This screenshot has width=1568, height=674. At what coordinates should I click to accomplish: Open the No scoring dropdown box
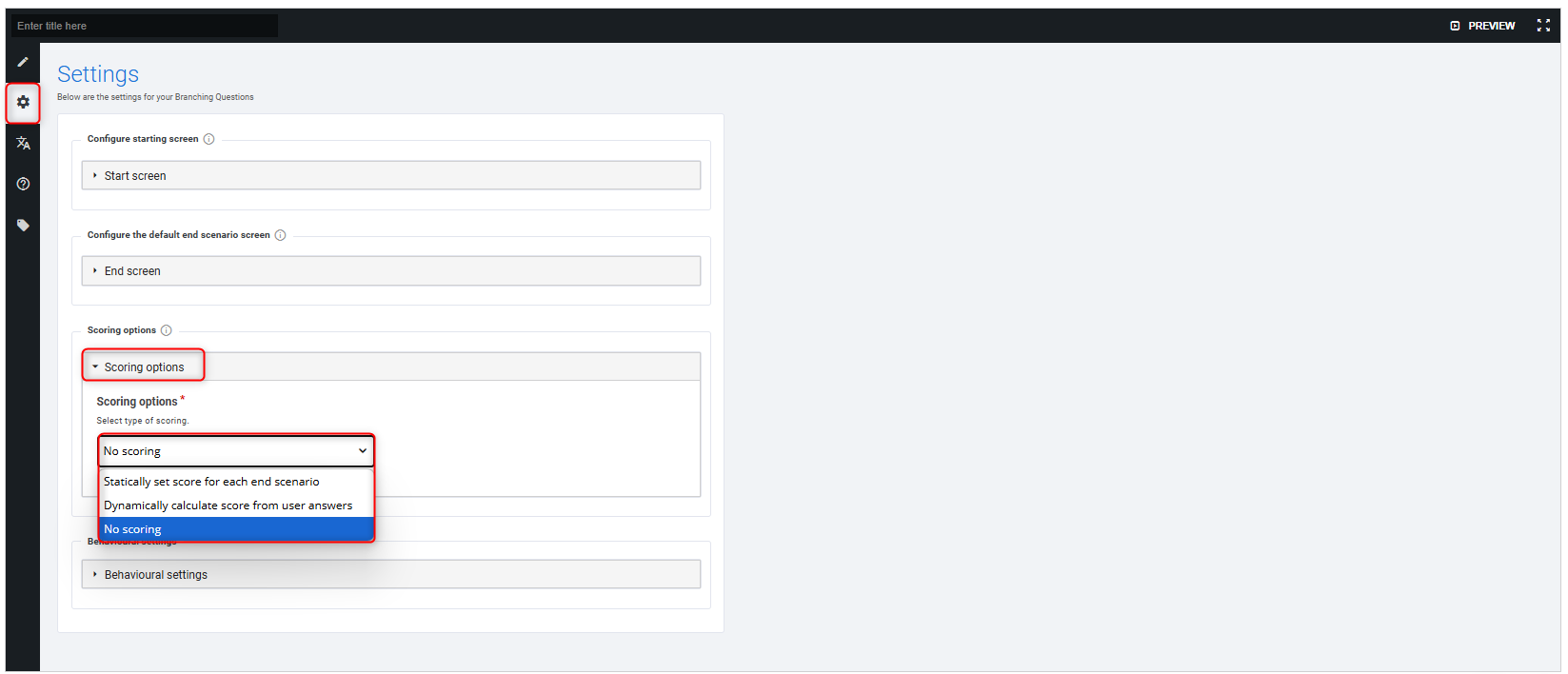(236, 451)
